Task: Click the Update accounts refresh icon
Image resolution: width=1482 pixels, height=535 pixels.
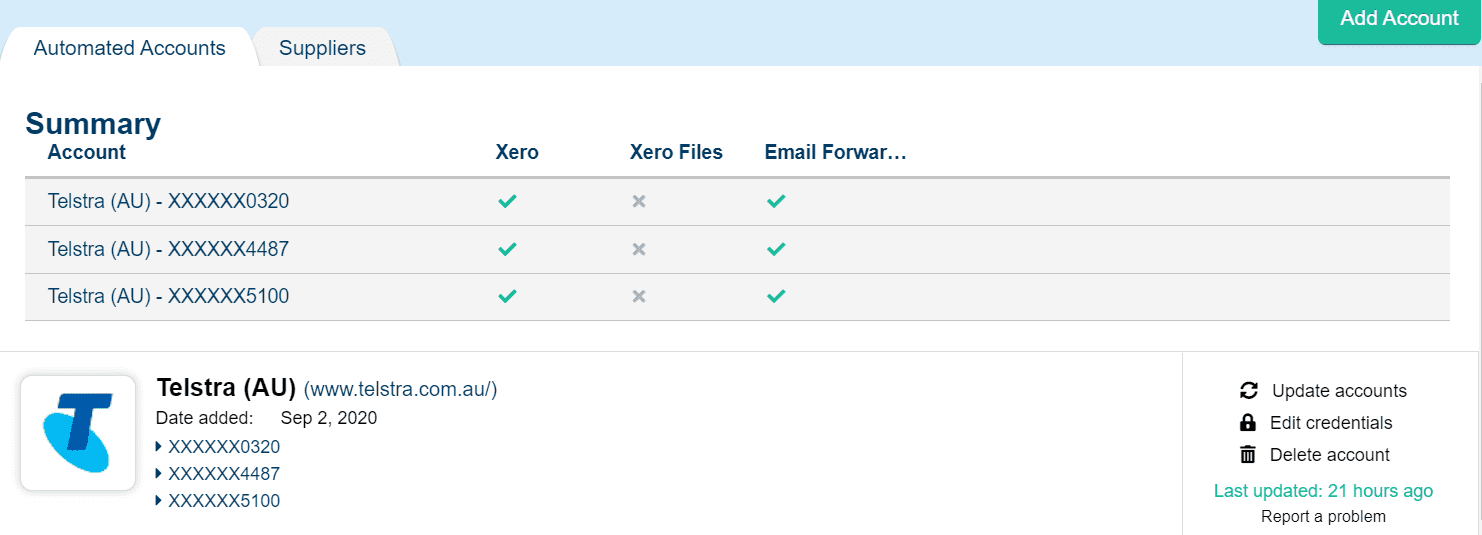Action: tap(1248, 391)
